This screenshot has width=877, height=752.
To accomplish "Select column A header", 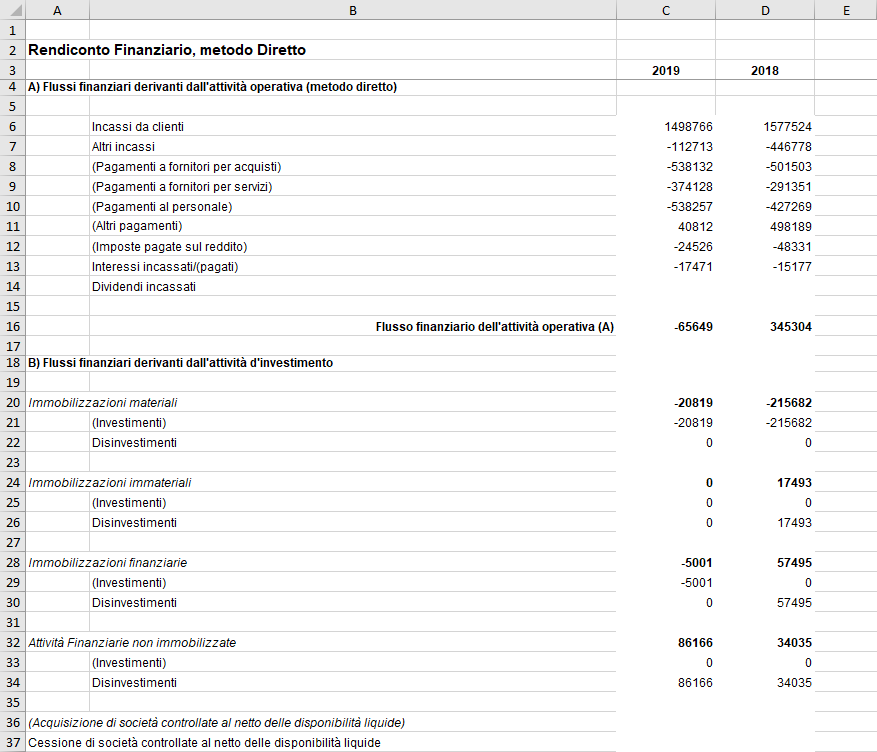I will pos(56,10).
